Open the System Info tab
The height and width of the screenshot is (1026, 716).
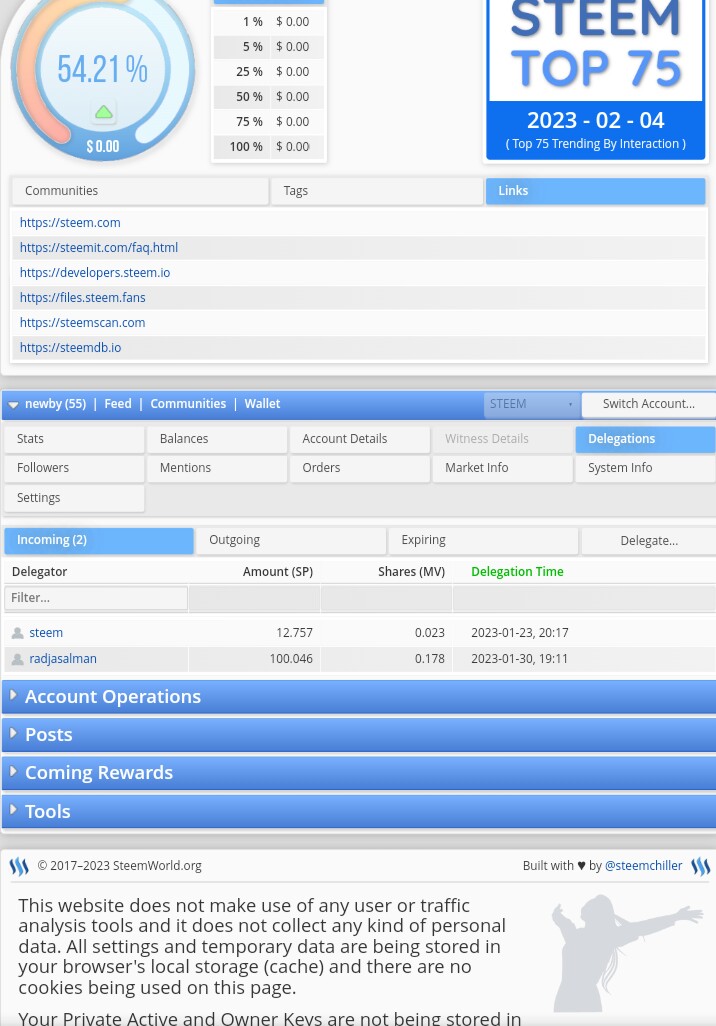click(645, 468)
